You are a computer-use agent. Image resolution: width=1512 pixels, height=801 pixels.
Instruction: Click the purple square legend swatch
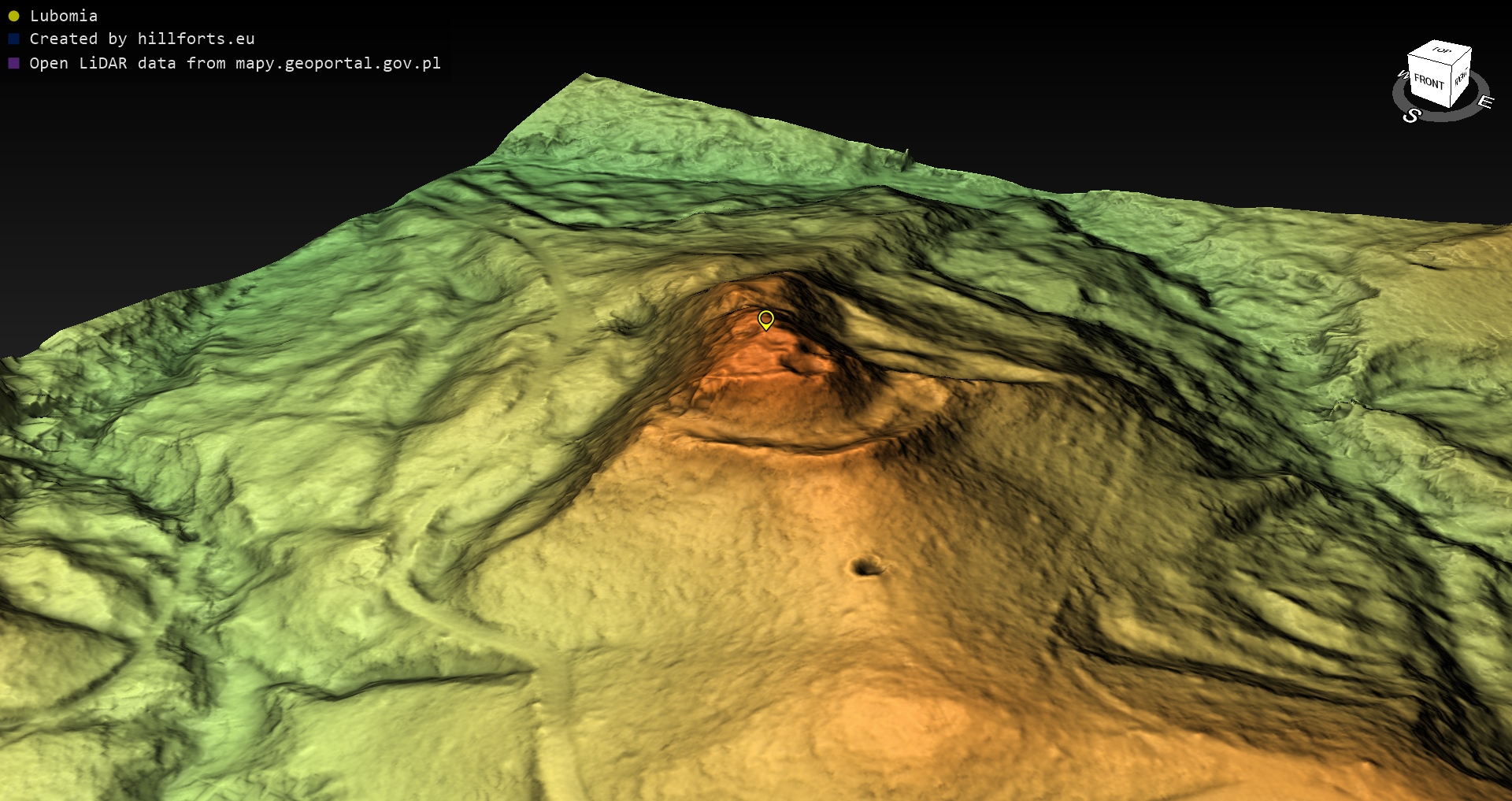point(13,63)
